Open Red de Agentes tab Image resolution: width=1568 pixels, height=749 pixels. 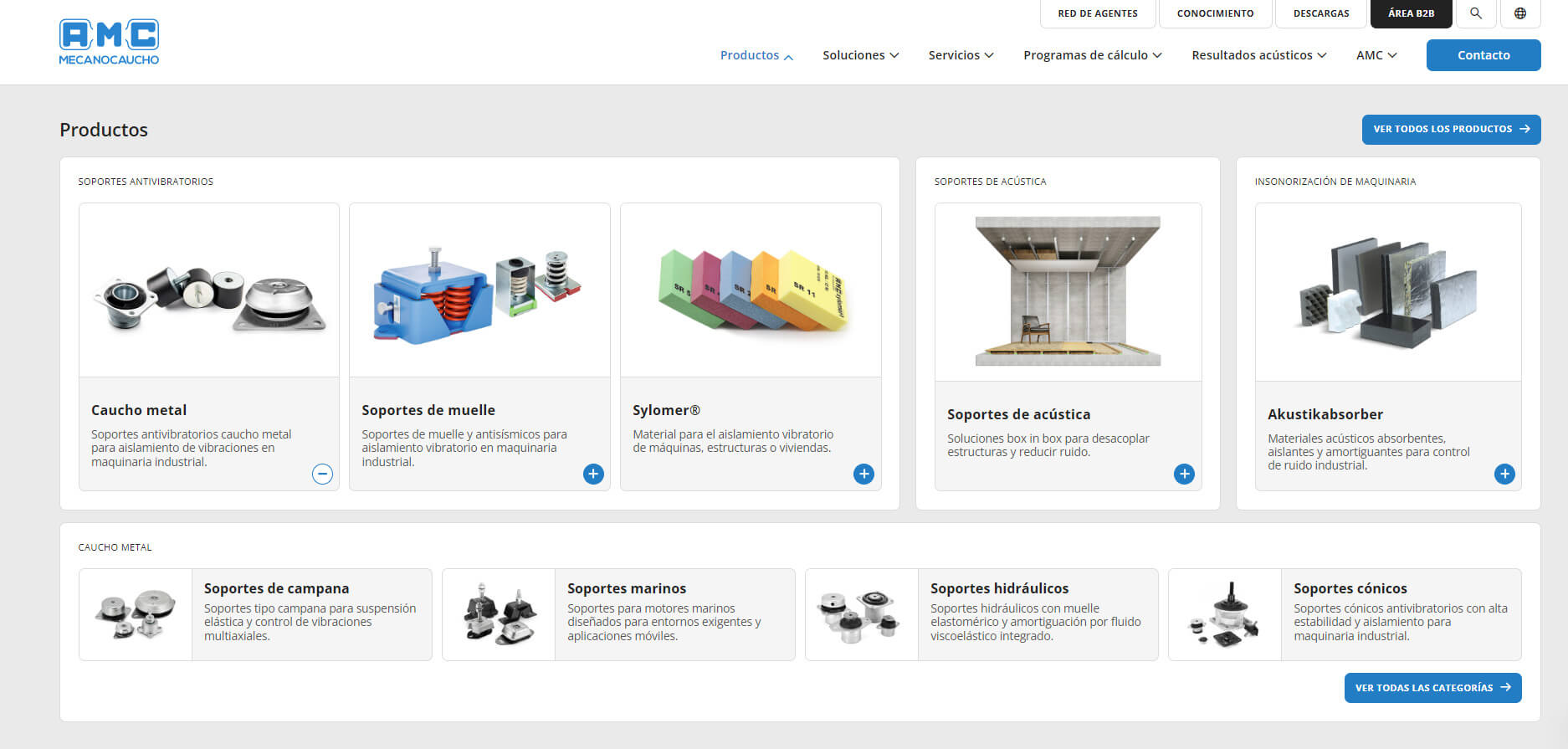[x=1098, y=13]
